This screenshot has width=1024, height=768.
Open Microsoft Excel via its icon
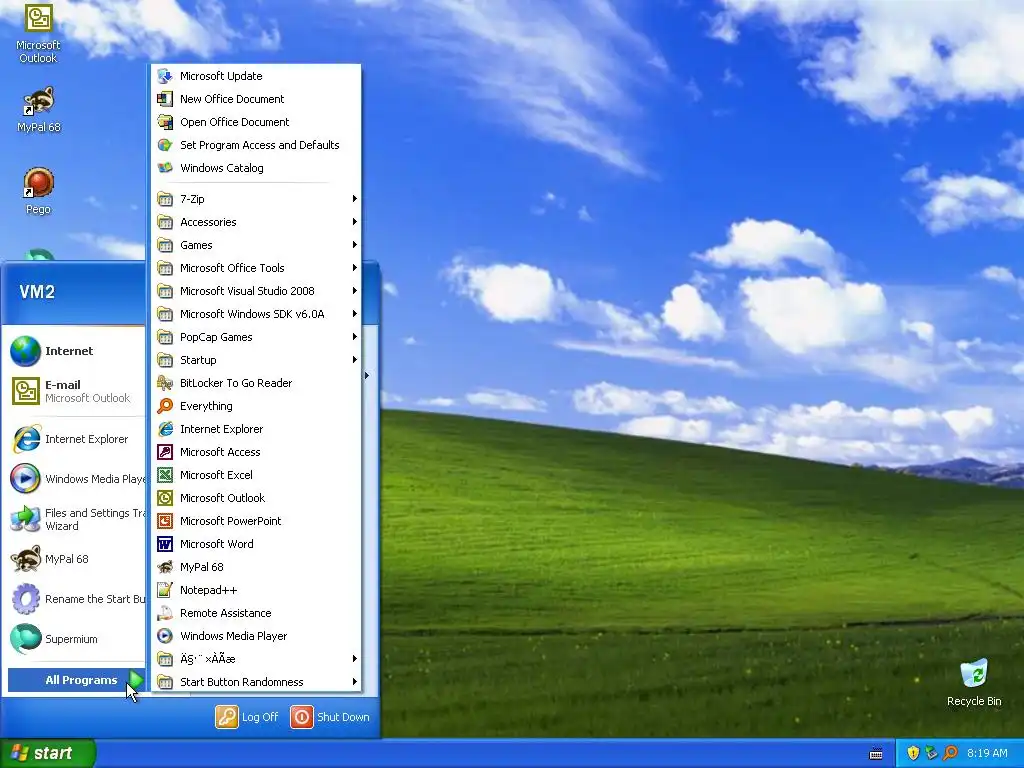[x=165, y=475]
